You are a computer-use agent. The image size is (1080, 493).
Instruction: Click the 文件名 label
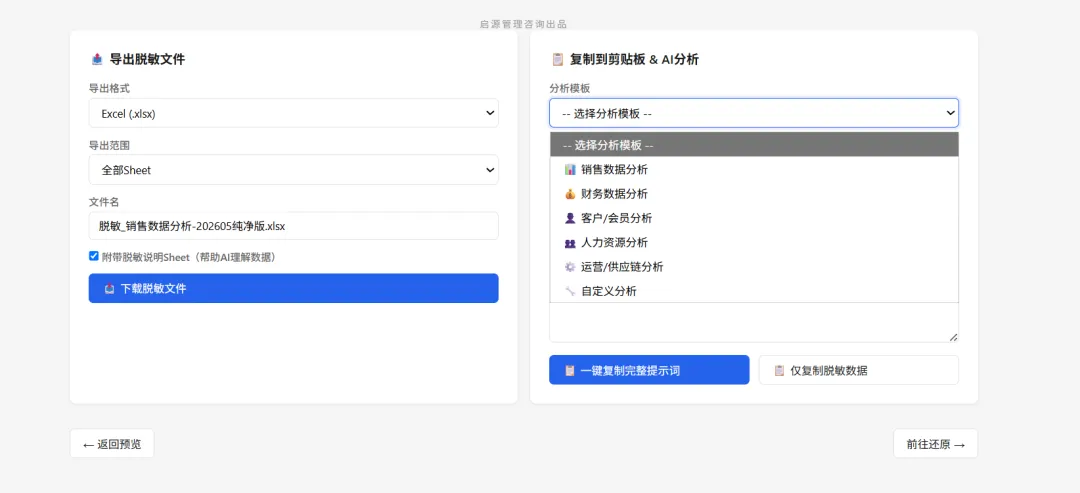[104, 202]
